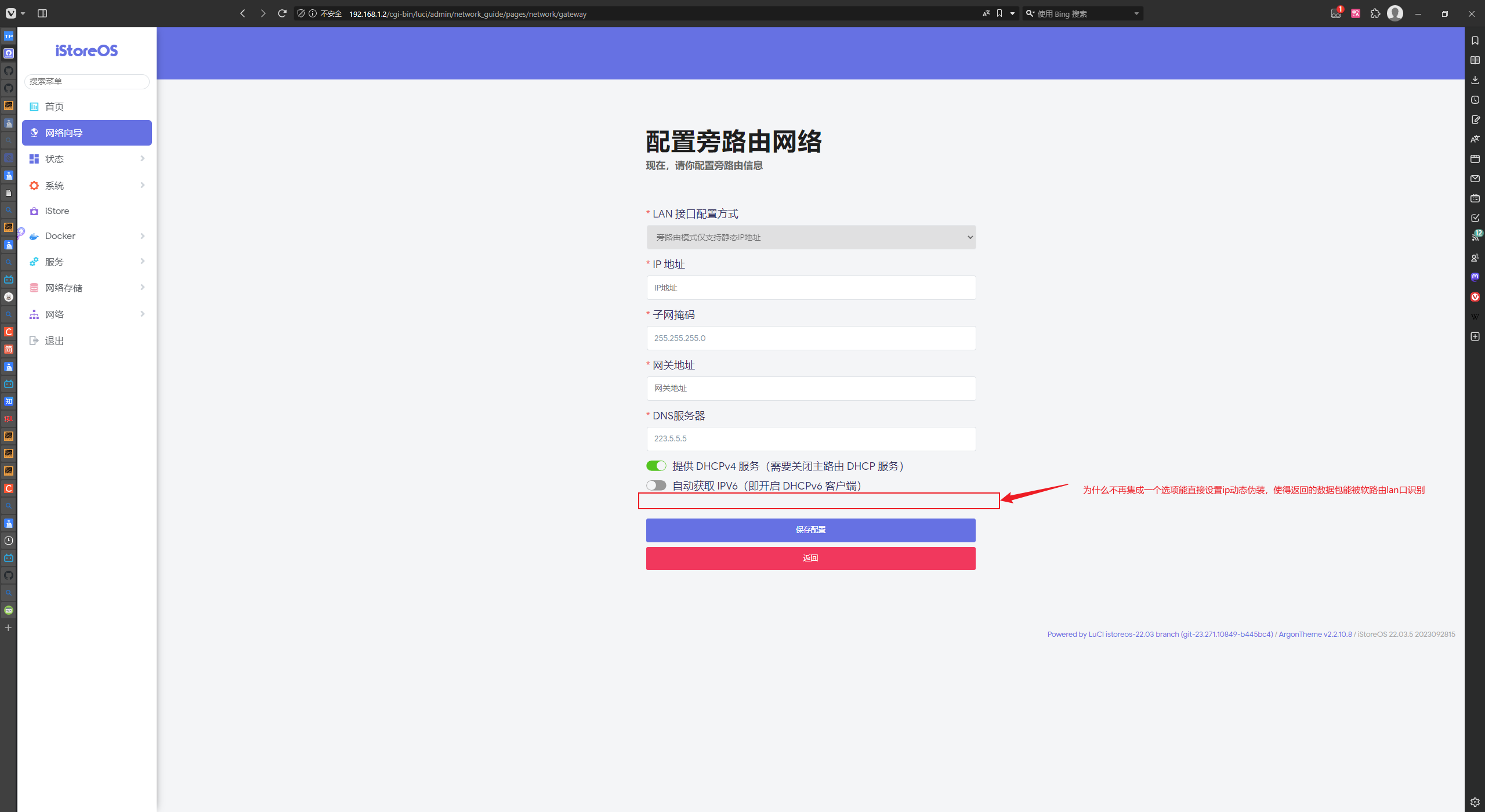Click the iStoreOS logo
The width and height of the screenshot is (1485, 812).
click(x=86, y=51)
